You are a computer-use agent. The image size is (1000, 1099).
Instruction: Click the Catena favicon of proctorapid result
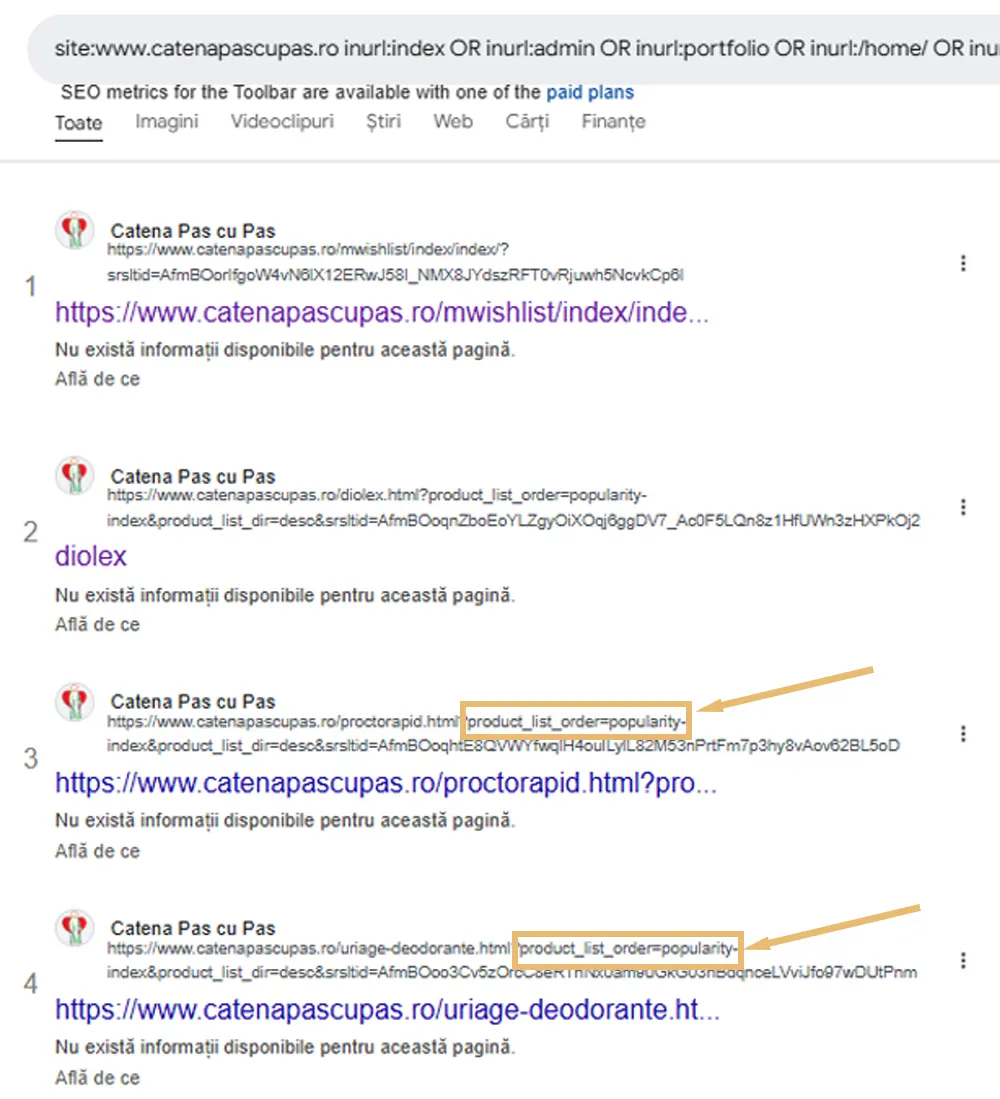pyautogui.click(x=74, y=702)
